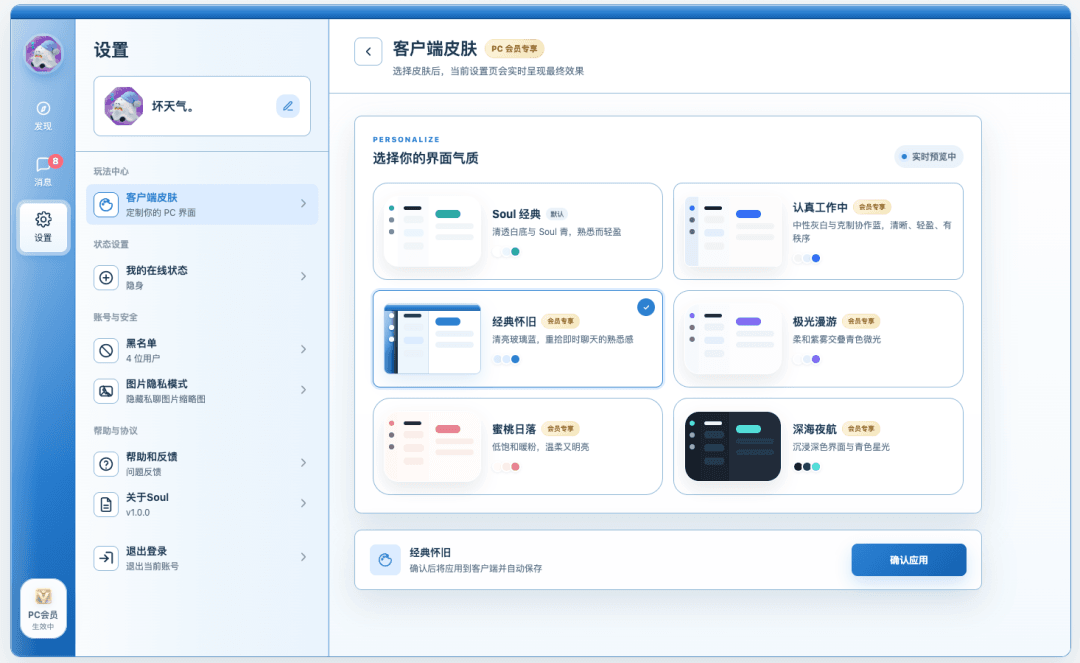Image resolution: width=1080 pixels, height=663 pixels.
Task: Click the 蜜桃日落 pink color dots
Action: tap(506, 467)
